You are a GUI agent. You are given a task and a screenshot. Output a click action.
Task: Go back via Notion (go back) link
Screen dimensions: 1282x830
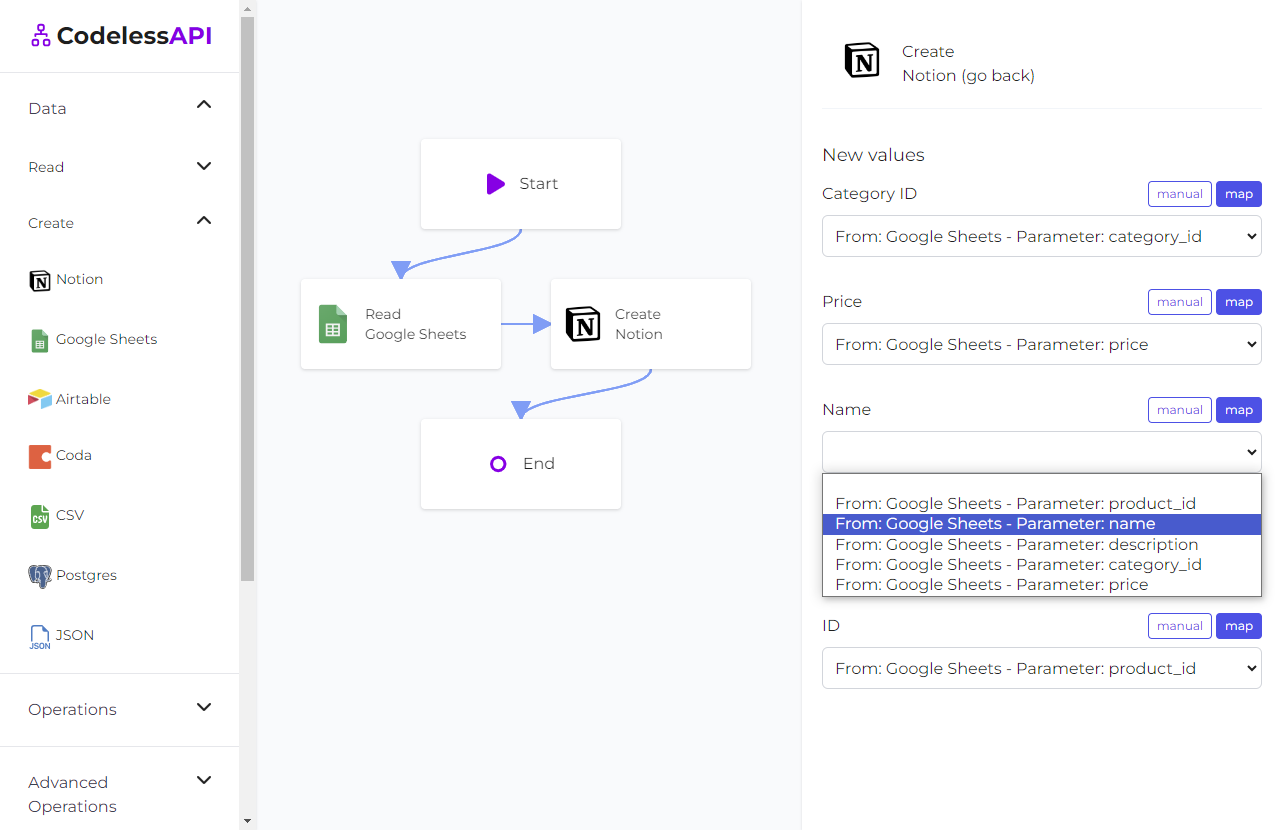(x=968, y=76)
